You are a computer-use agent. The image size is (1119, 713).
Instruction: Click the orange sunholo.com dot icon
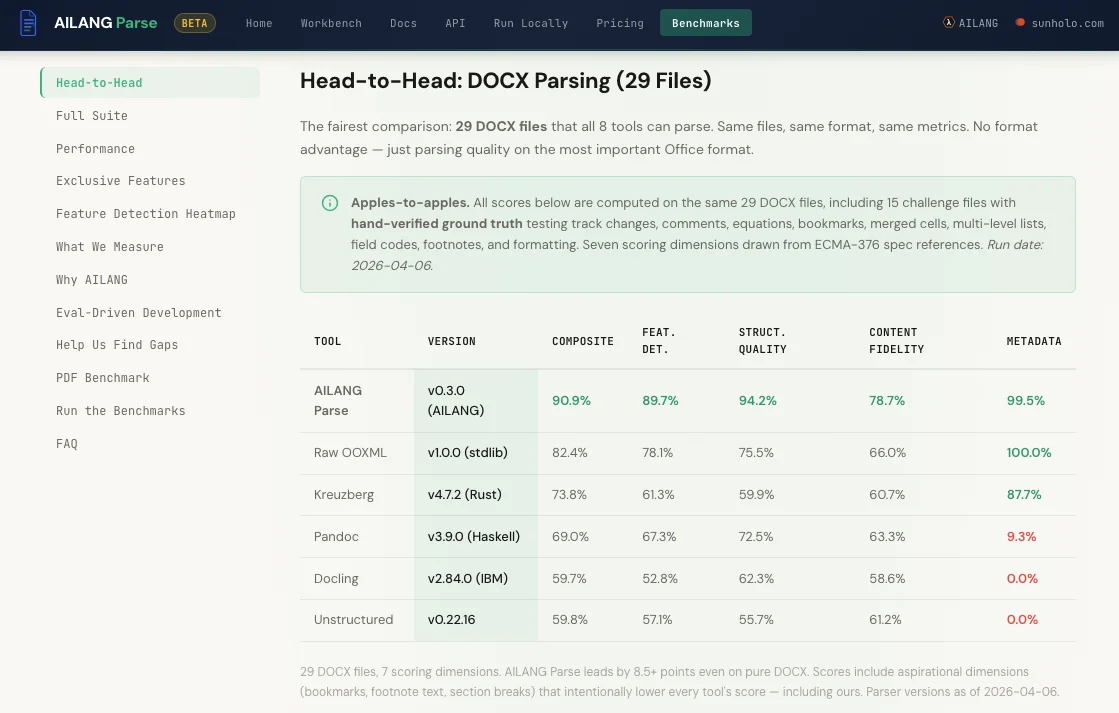1021,22
